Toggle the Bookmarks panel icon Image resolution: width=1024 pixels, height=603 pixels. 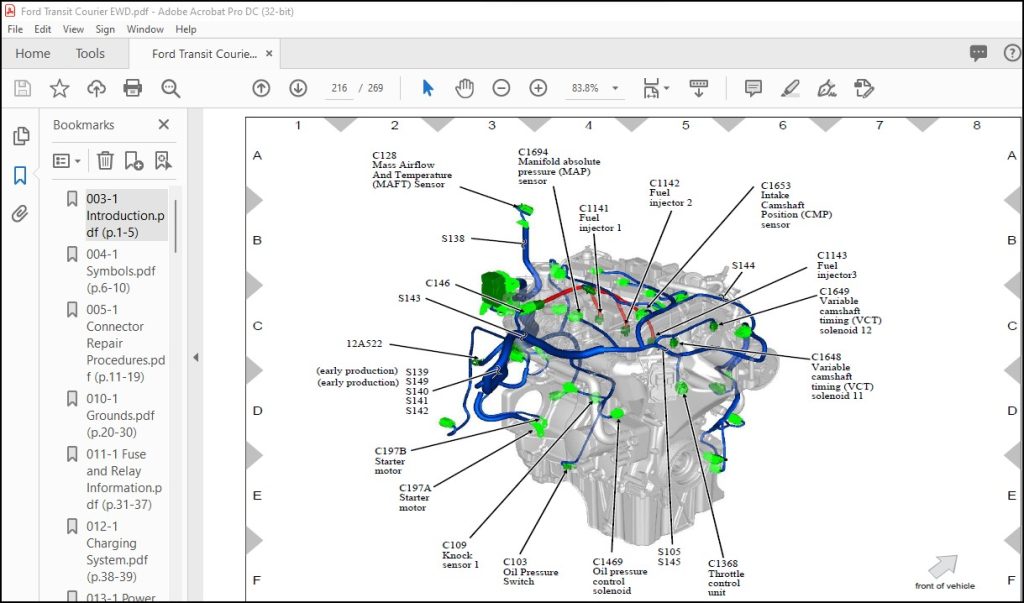20,175
